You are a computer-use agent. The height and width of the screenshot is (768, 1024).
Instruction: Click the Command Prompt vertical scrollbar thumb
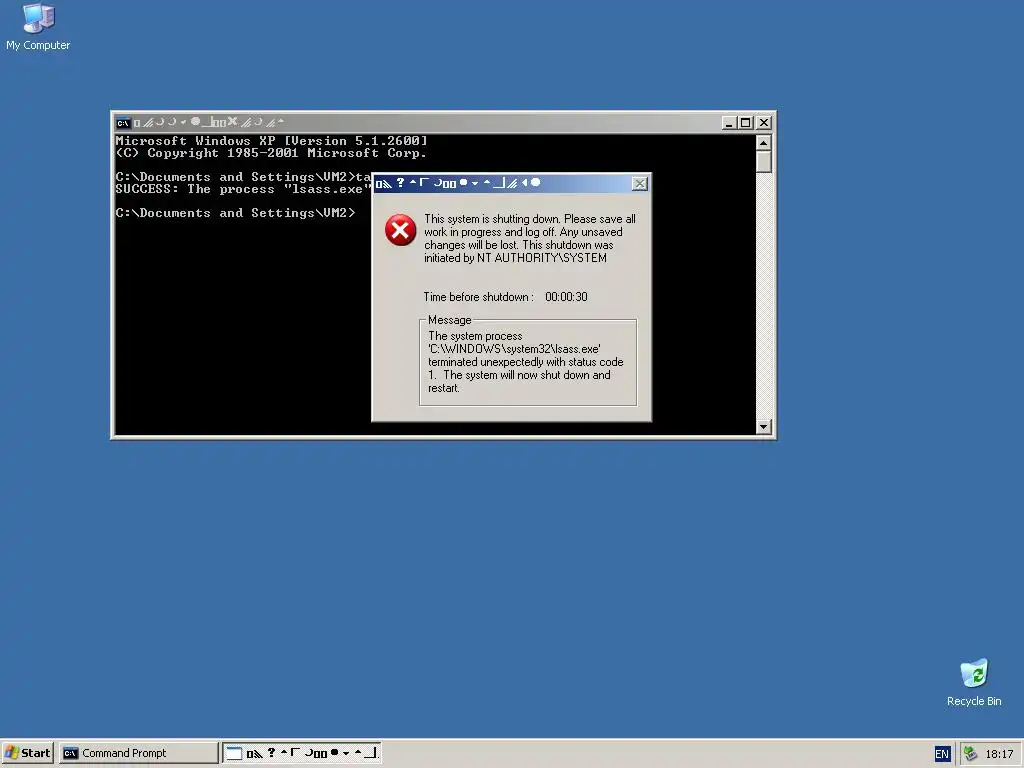(763, 161)
